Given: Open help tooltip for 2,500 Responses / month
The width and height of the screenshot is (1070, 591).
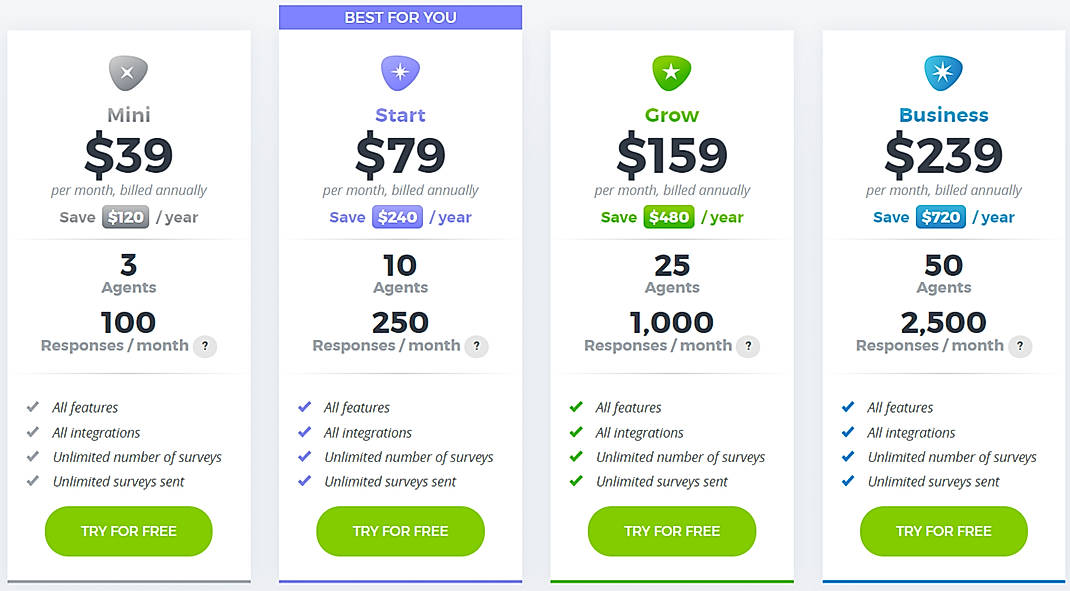Looking at the screenshot, I should tap(1020, 346).
